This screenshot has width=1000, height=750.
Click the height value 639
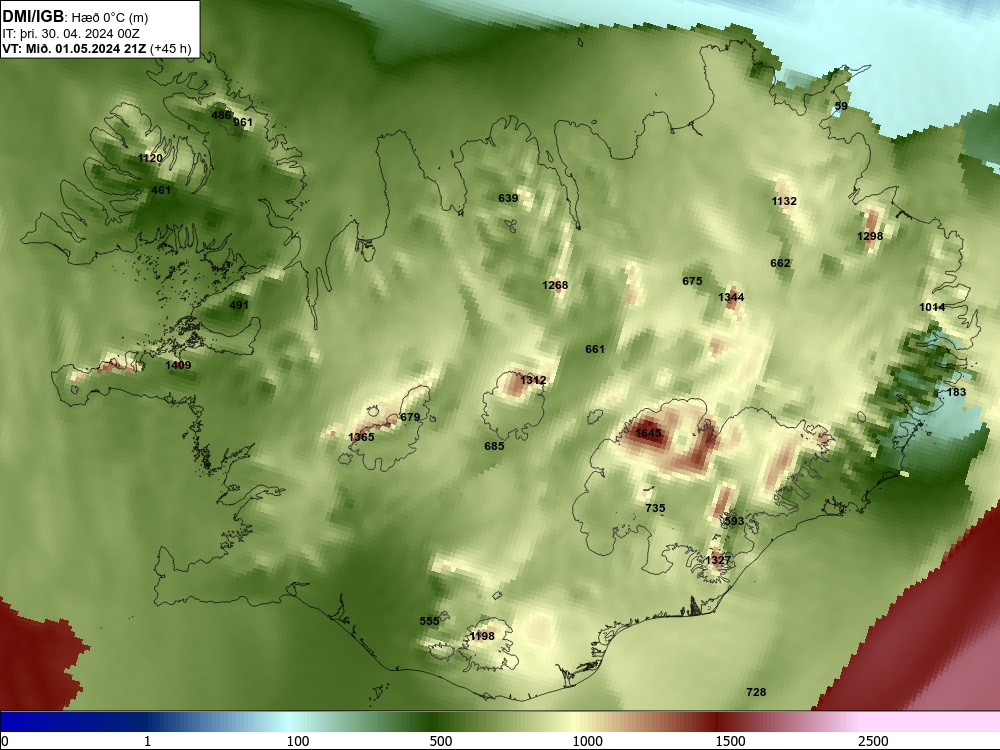[508, 198]
